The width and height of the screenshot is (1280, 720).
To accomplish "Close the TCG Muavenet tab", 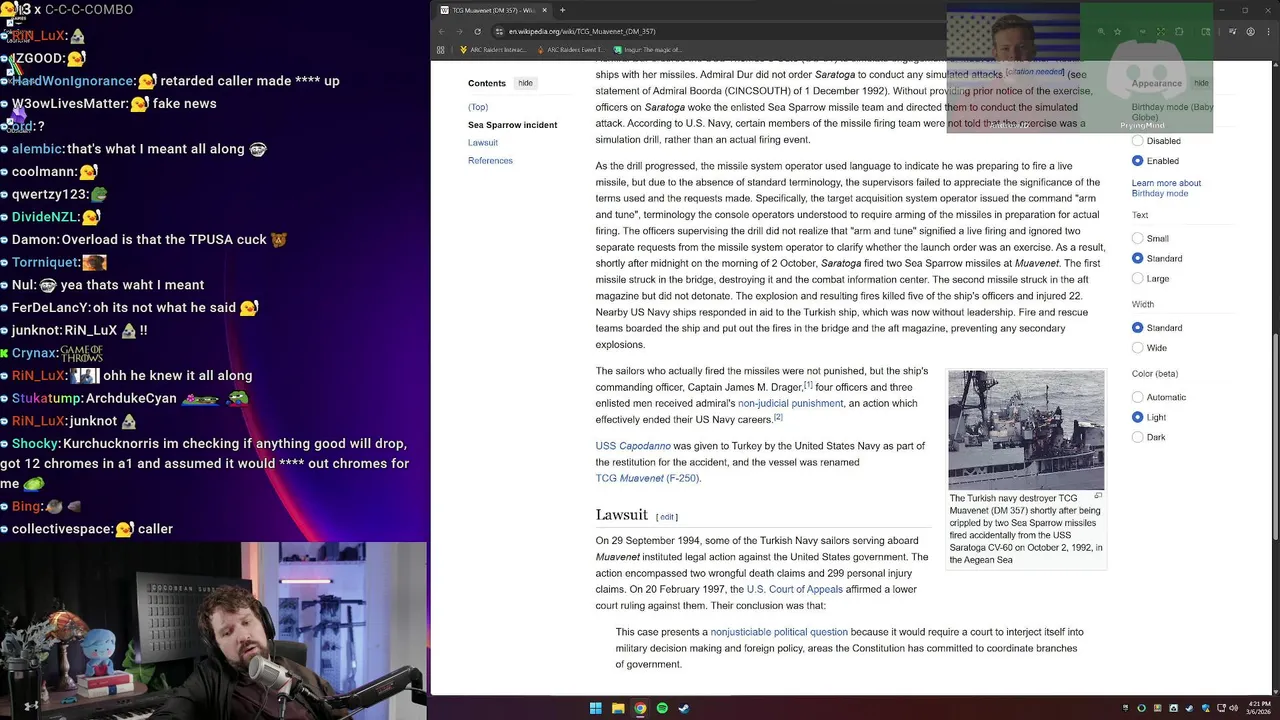I will pyautogui.click(x=544, y=10).
